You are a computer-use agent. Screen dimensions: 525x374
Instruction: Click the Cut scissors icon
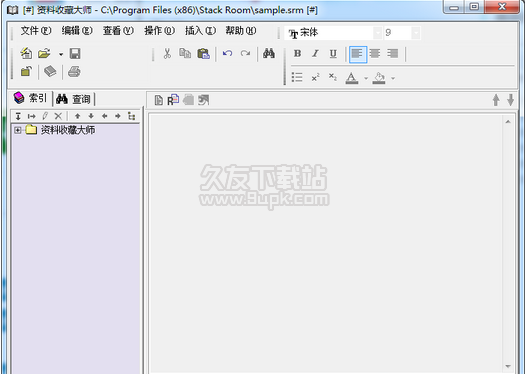pos(167,54)
